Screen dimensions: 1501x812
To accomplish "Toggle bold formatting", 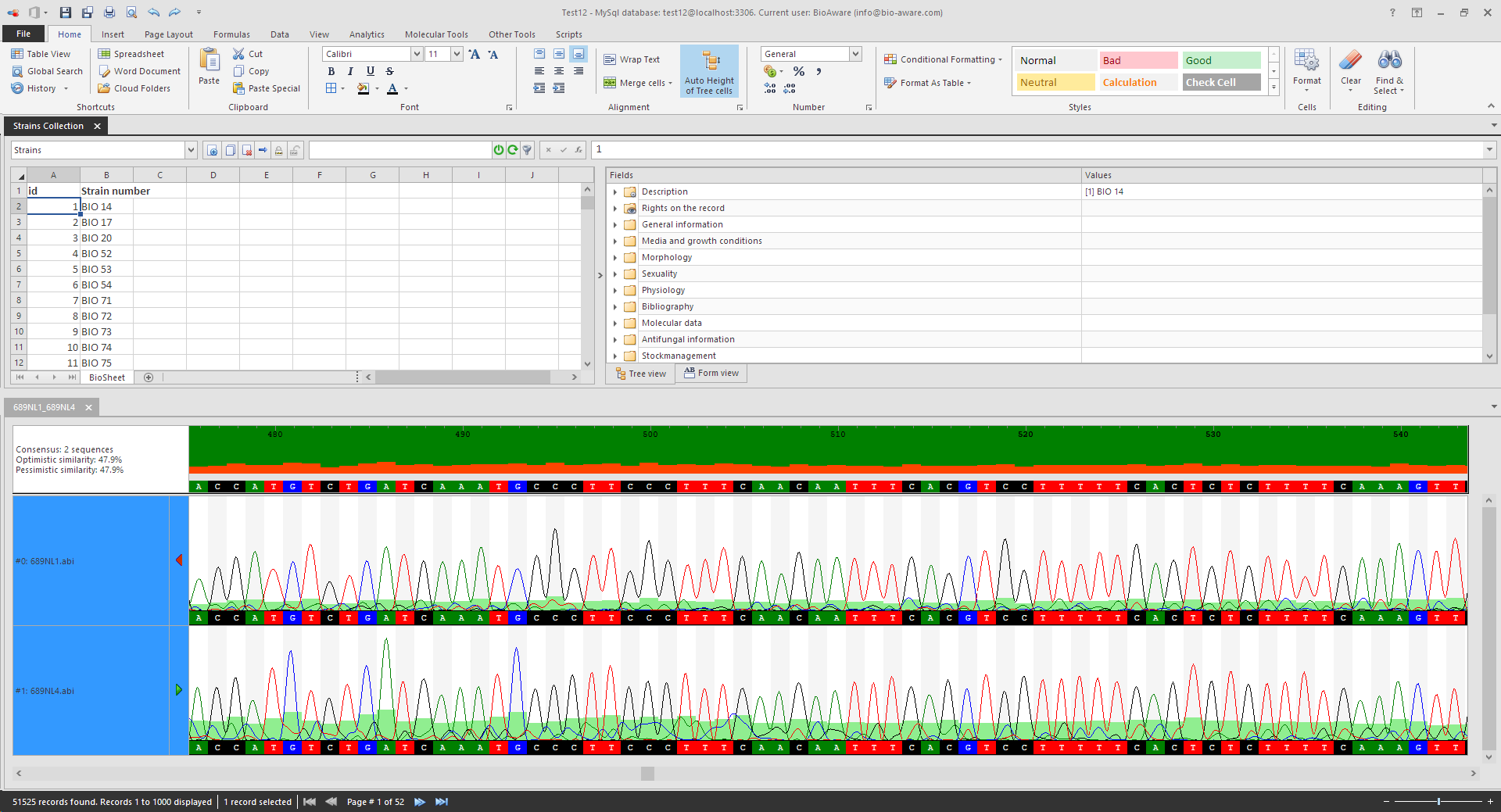I will pos(331,71).
